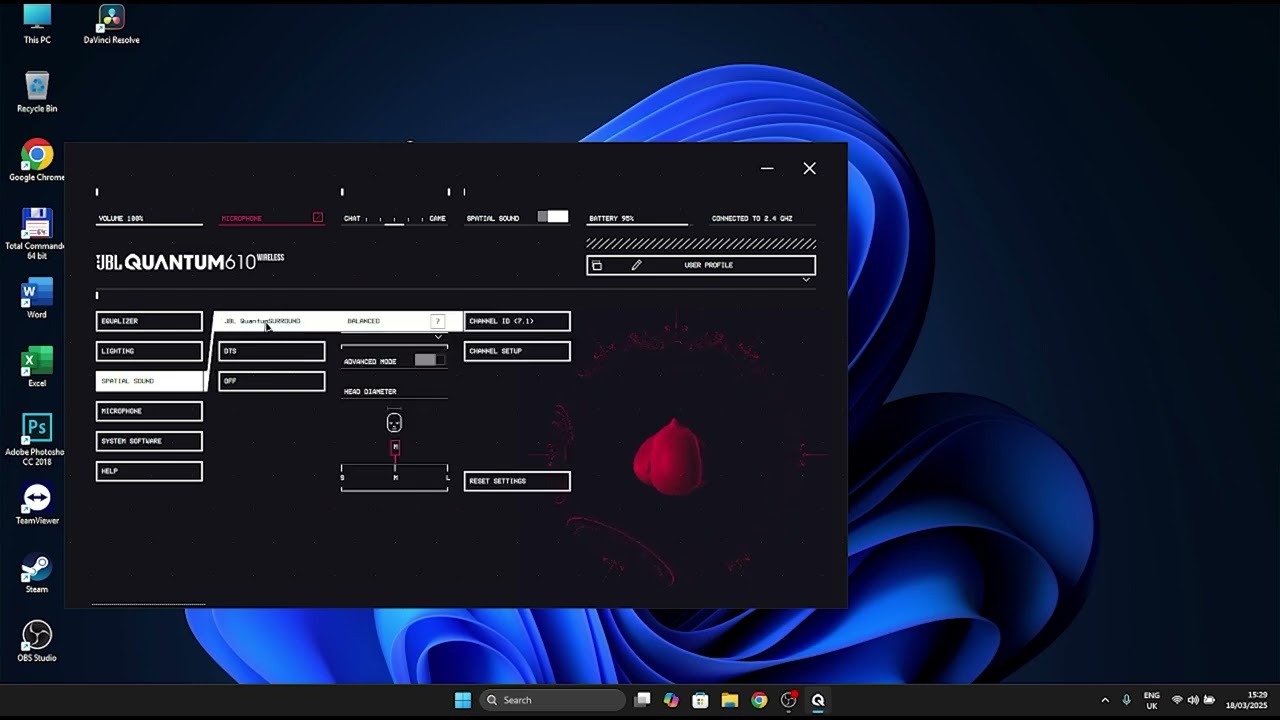Click the pencil edit icon in User Profile

(636, 265)
